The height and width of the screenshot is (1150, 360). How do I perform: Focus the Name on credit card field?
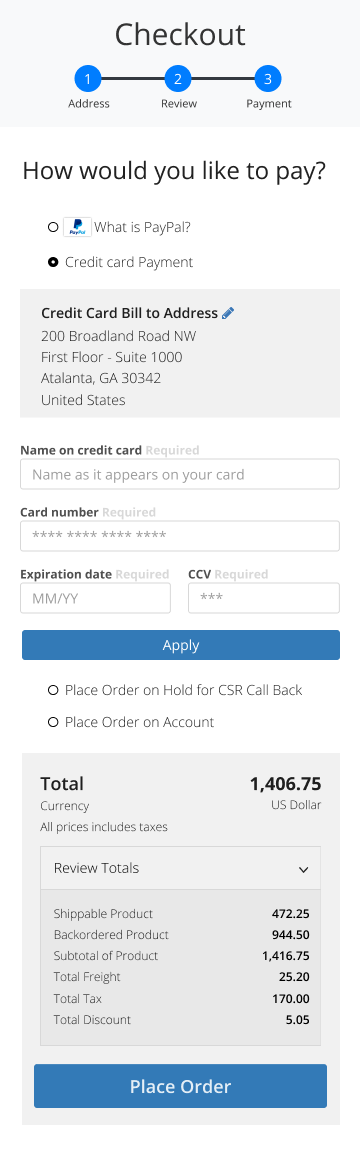180,474
